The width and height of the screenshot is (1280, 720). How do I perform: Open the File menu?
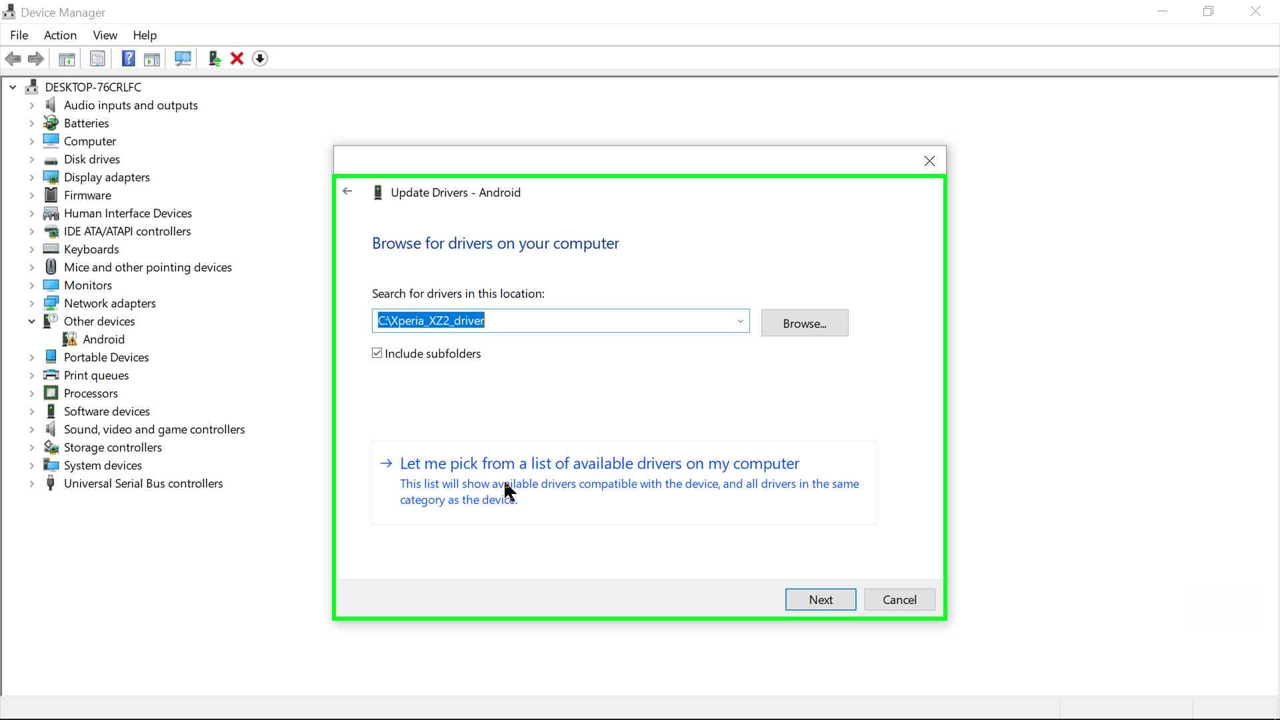coord(19,35)
